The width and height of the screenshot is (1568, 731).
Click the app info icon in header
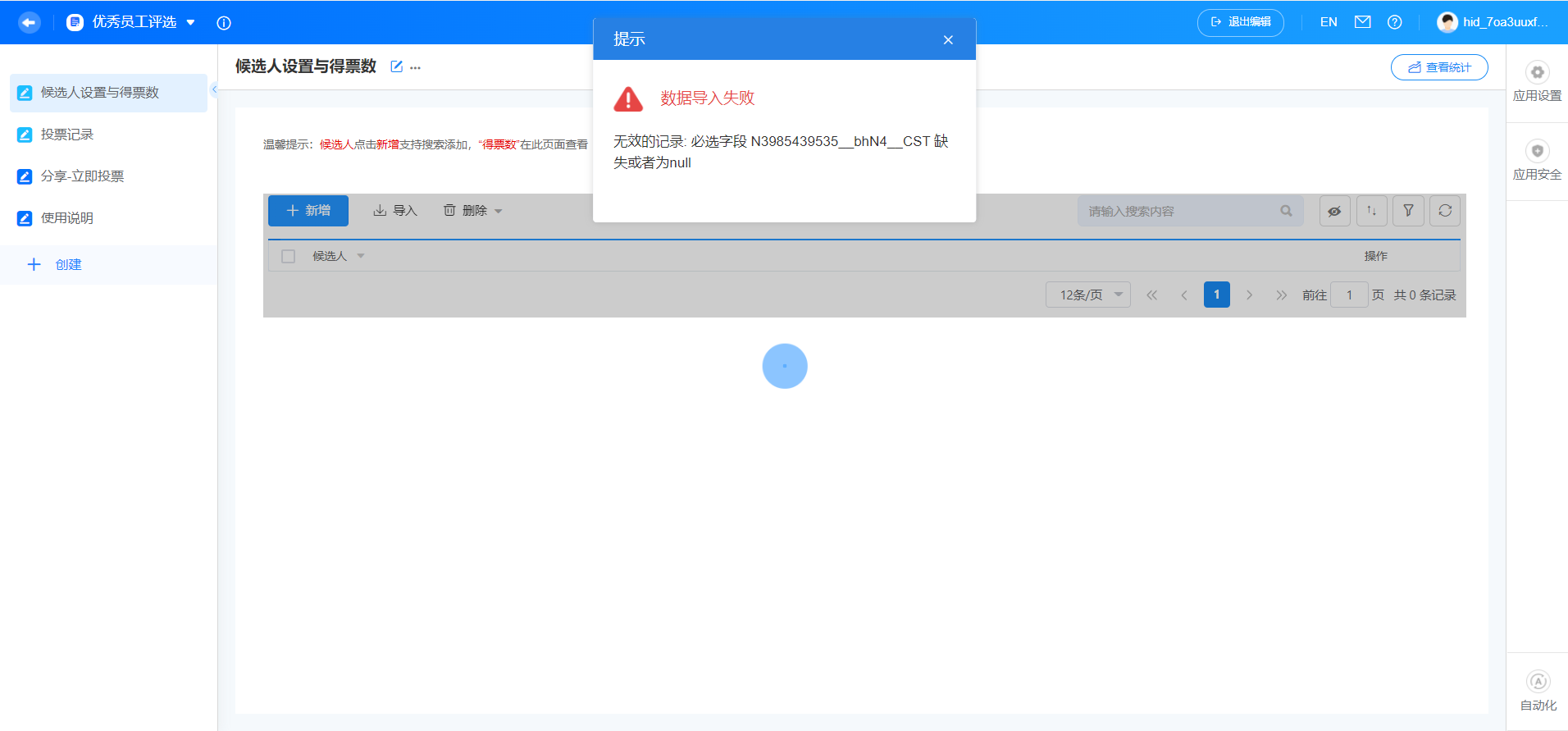click(224, 23)
